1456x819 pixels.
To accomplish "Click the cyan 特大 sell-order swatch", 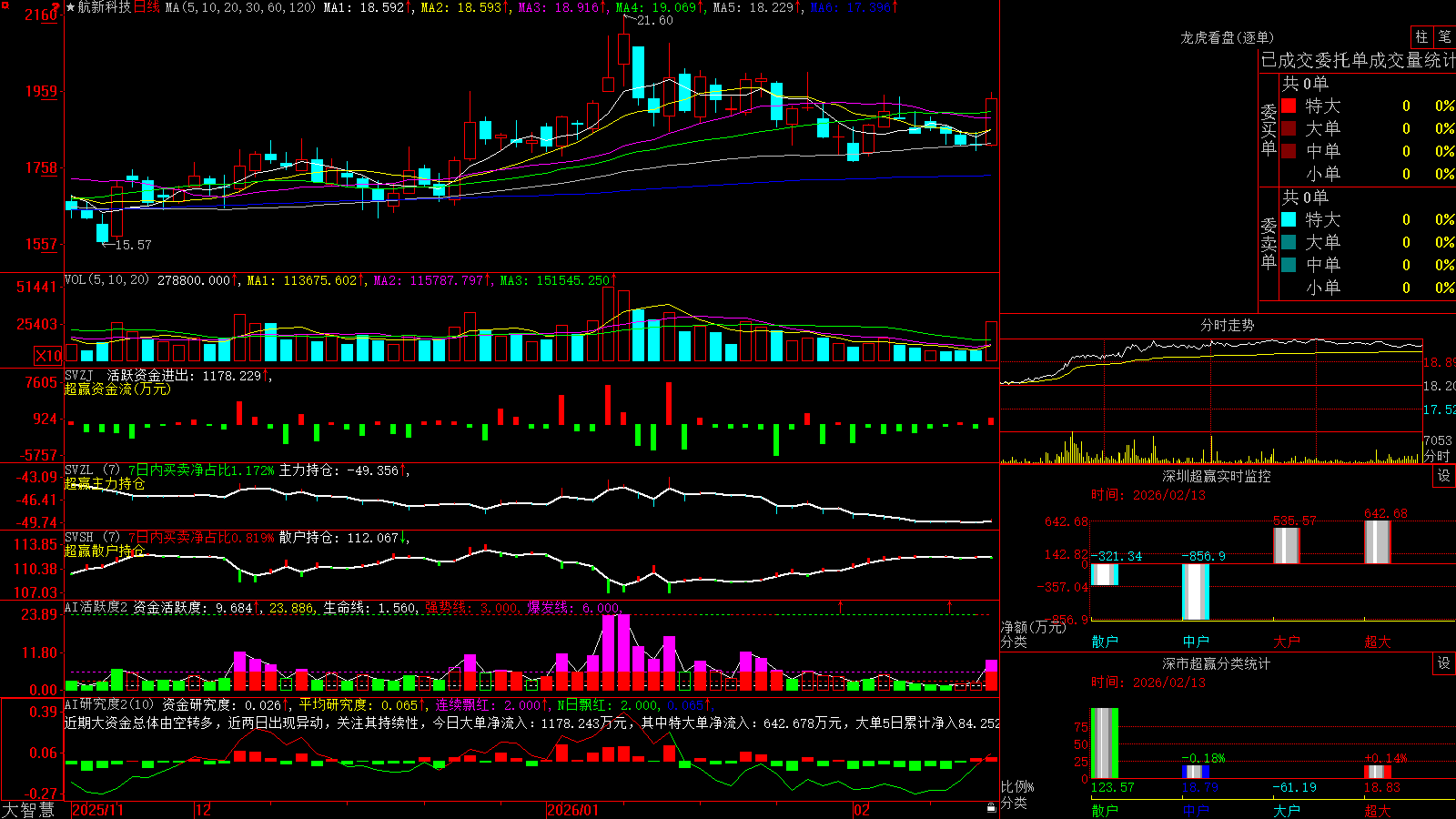I will 1289,219.
